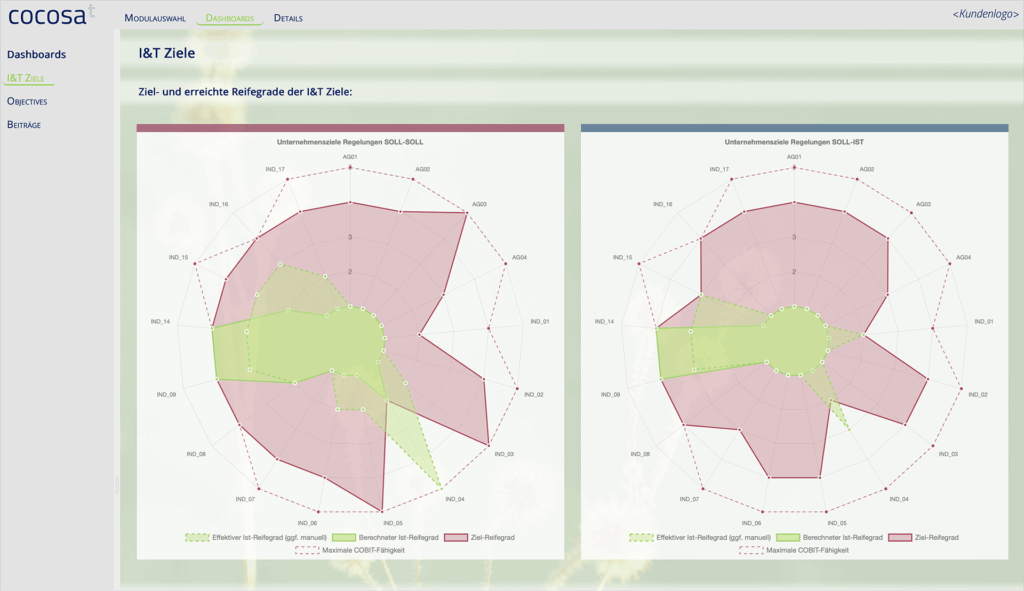Click the Kundenlogo placeholder

[985, 14]
